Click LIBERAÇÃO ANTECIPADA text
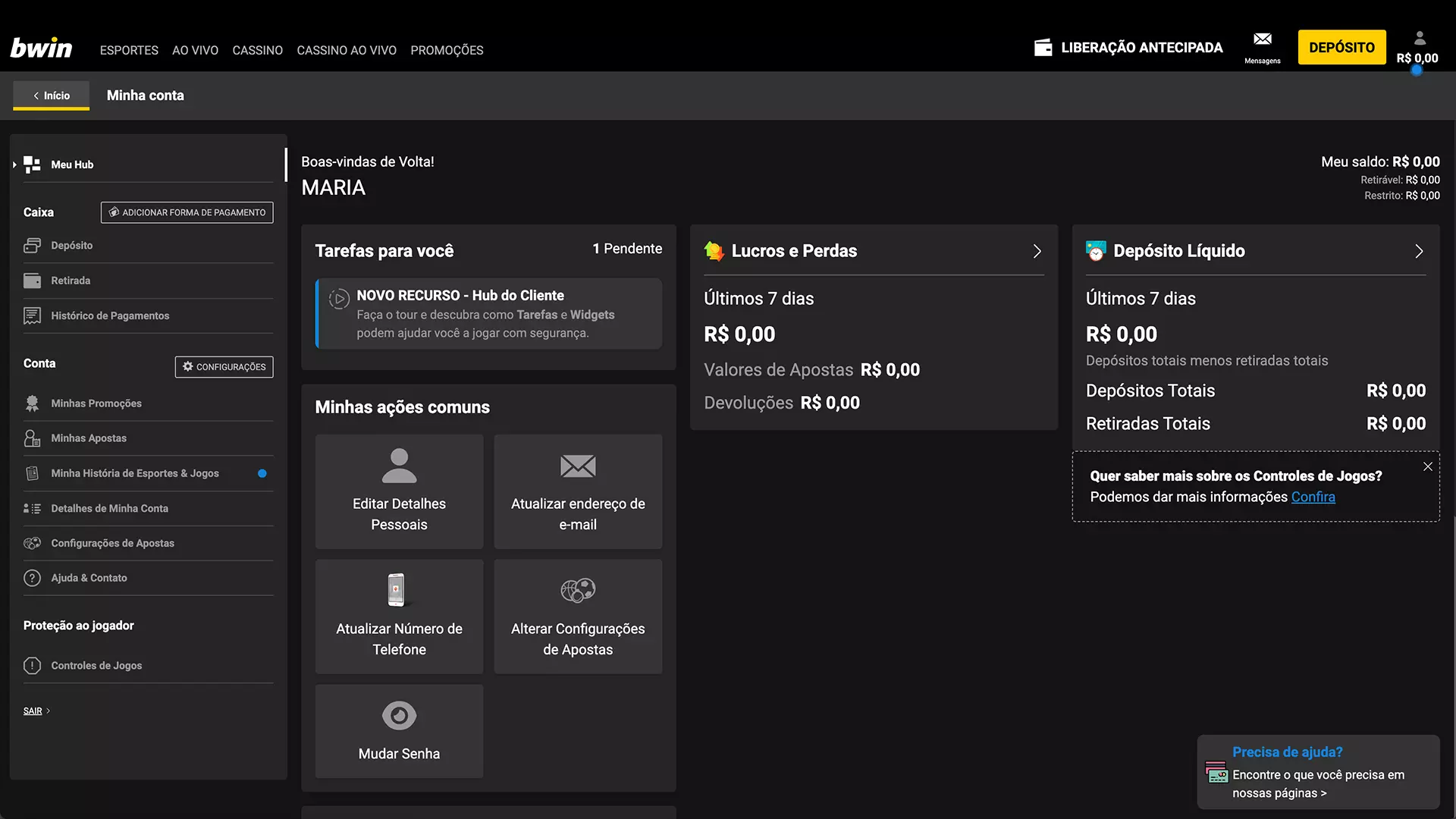This screenshot has width=1456, height=819. pos(1142,48)
